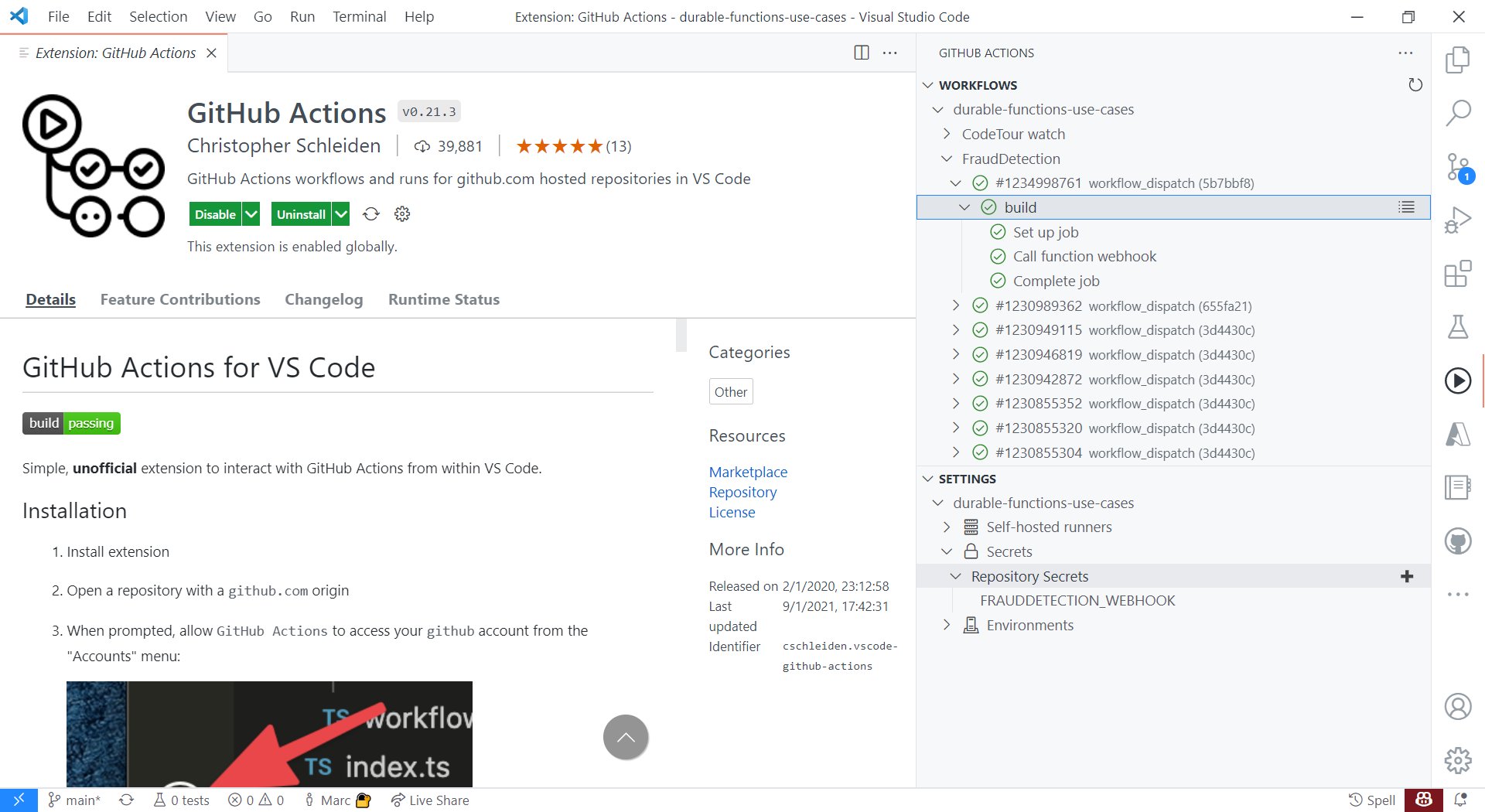Image resolution: width=1485 pixels, height=812 pixels.
Task: Expand the CodeTour watch workflow
Action: [x=947, y=134]
